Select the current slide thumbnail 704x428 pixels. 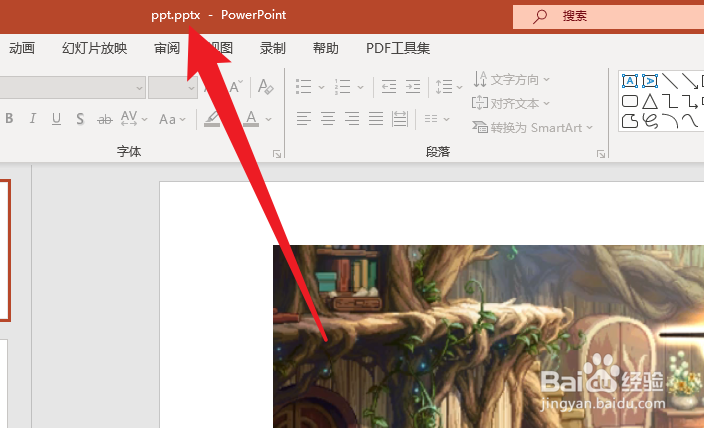coord(4,250)
